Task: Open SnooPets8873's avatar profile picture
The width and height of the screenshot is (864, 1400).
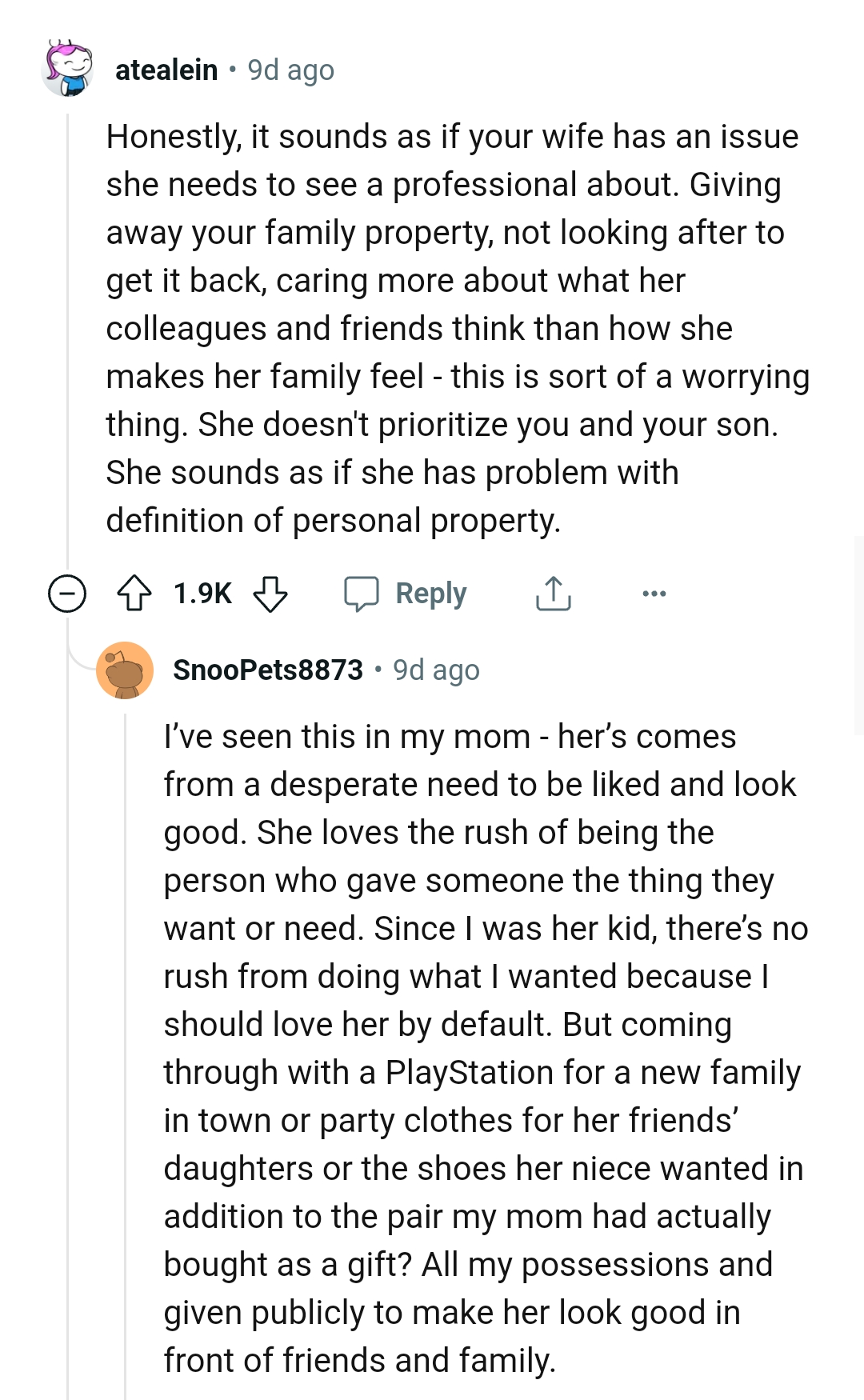Action: pyautogui.click(x=125, y=670)
